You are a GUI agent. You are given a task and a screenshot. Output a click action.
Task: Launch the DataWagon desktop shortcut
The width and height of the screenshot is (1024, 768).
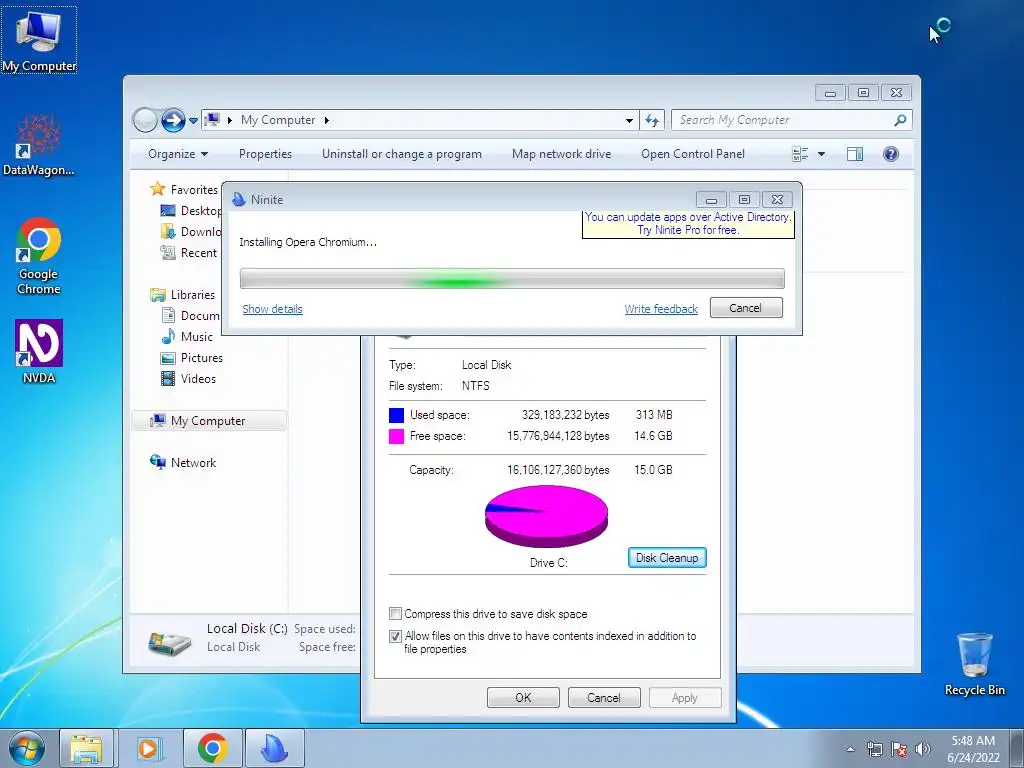point(39,144)
